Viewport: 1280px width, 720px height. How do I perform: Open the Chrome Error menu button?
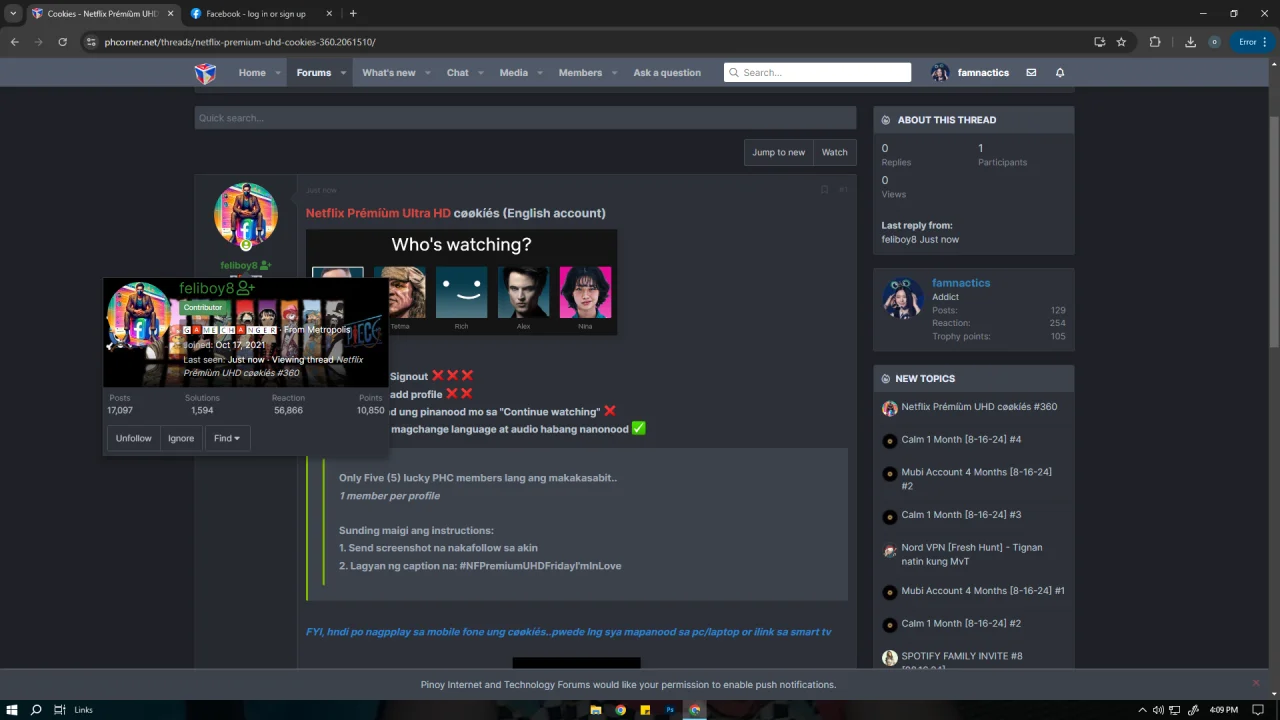(1252, 42)
